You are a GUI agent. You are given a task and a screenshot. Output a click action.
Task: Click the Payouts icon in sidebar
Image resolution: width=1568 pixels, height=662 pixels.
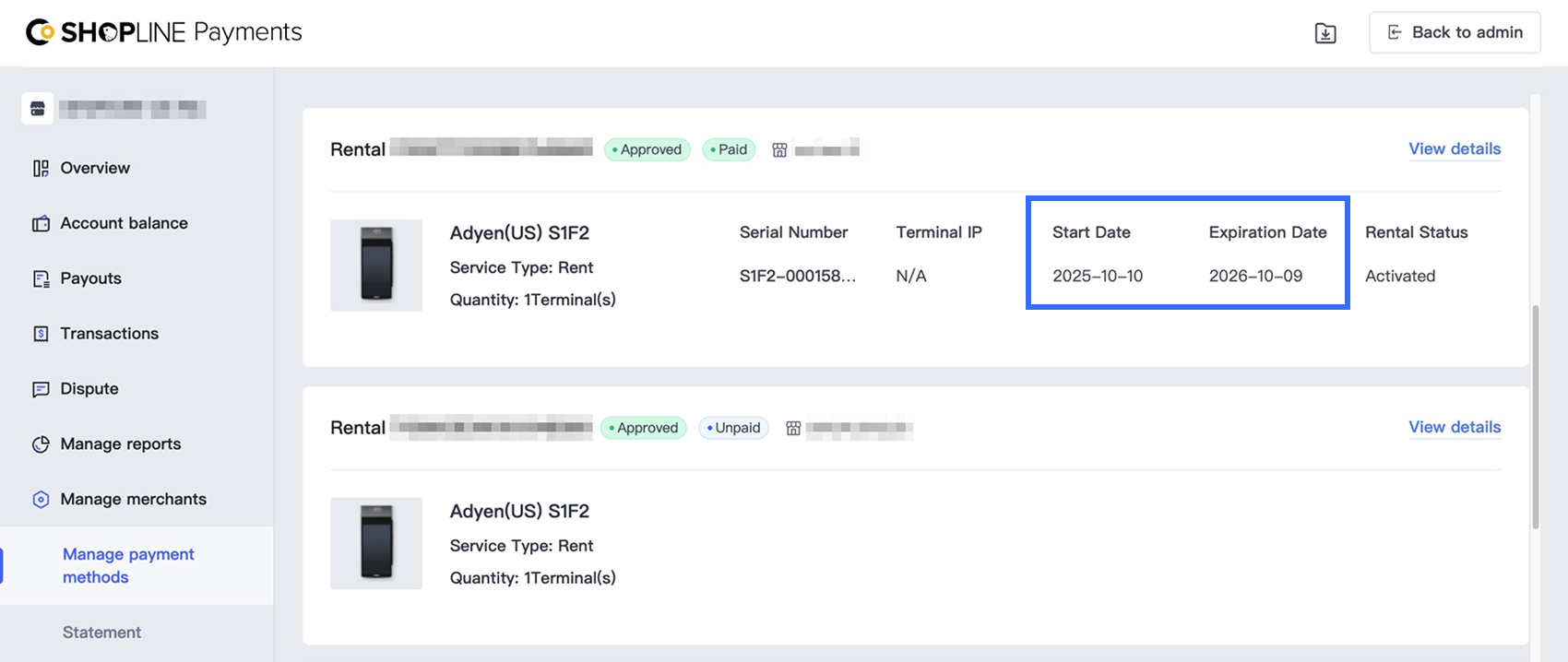tap(41, 278)
